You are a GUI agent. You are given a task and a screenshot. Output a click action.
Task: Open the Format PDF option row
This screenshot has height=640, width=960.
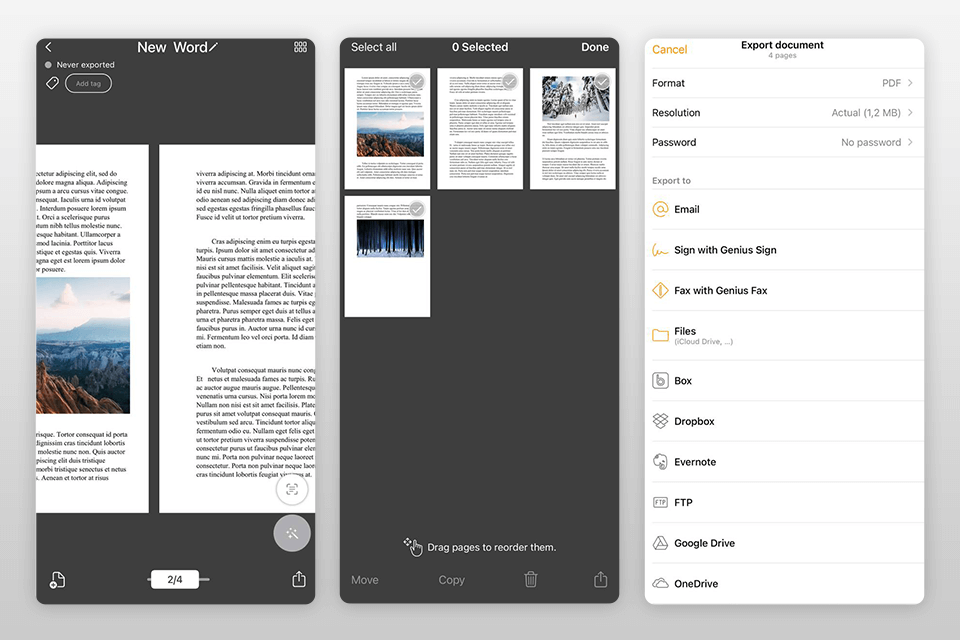[x=784, y=83]
